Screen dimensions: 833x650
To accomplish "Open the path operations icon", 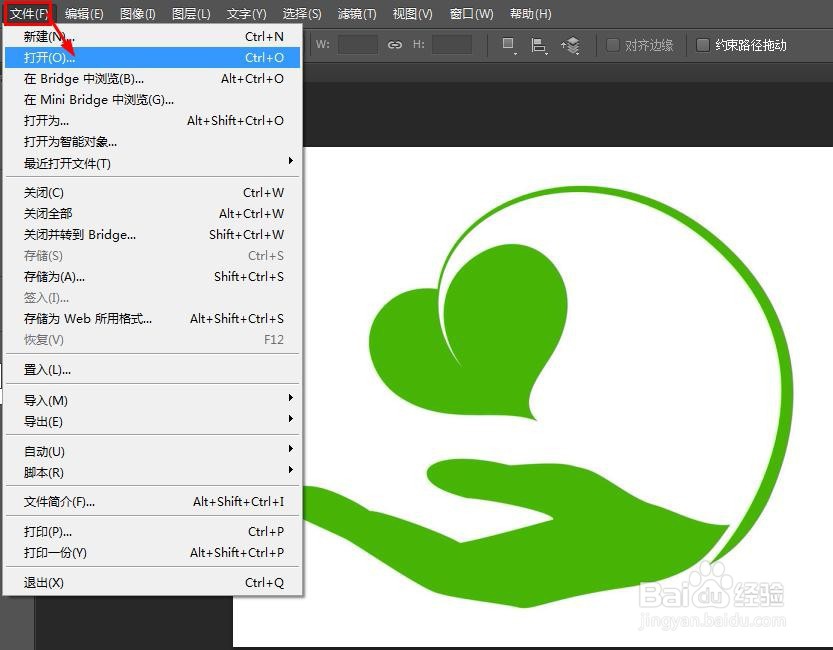I will tap(508, 45).
